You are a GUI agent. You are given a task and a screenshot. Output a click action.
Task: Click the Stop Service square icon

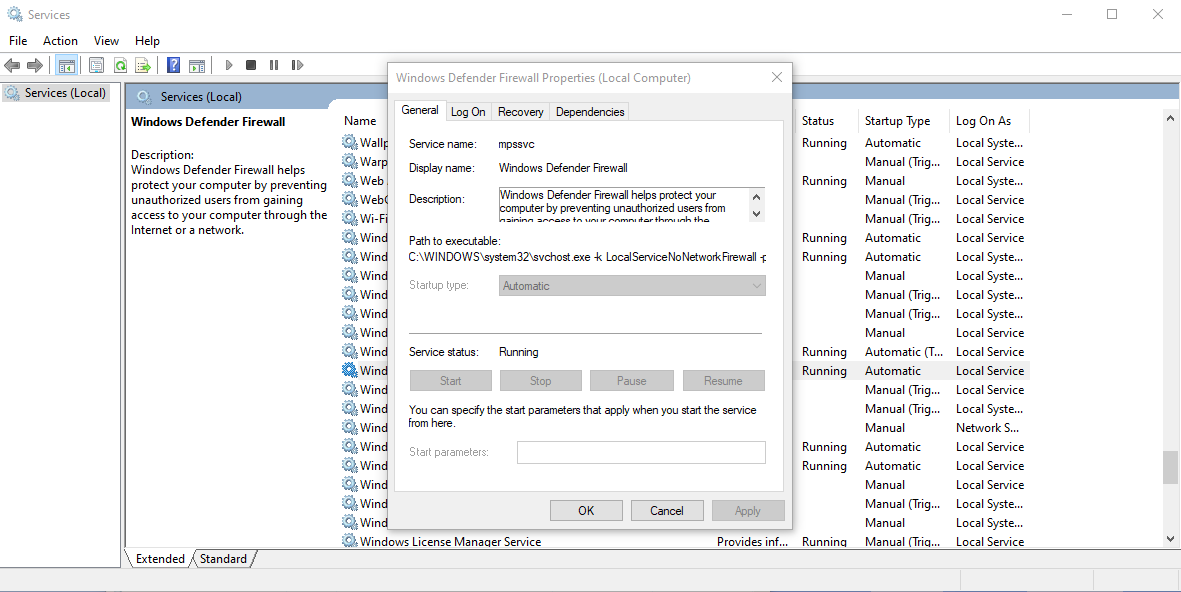pyautogui.click(x=250, y=66)
